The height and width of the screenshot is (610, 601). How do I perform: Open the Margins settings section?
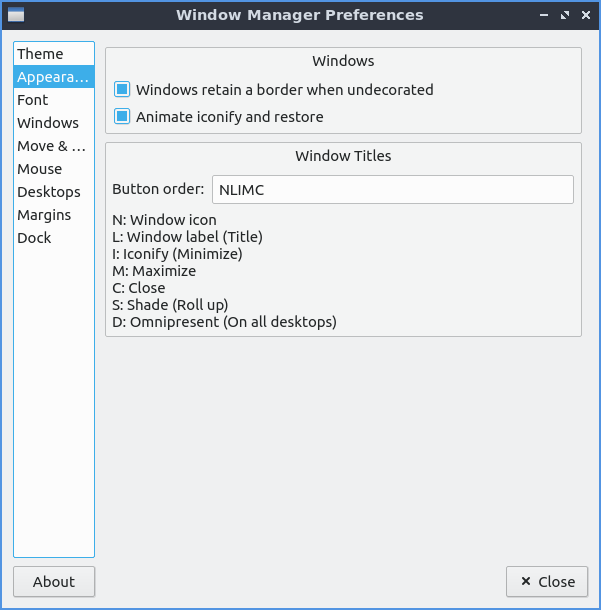point(44,215)
